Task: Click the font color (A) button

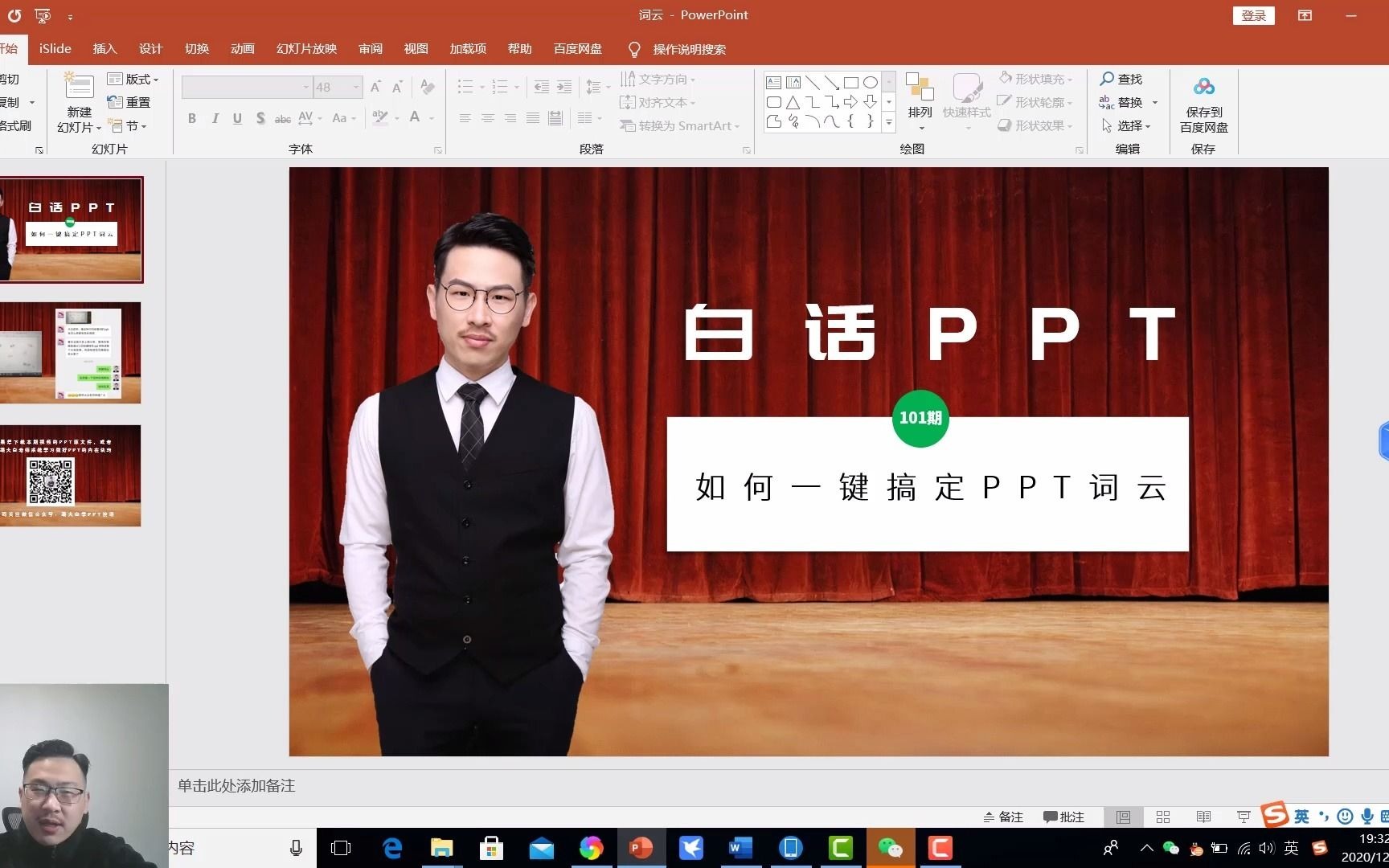Action: (x=415, y=118)
